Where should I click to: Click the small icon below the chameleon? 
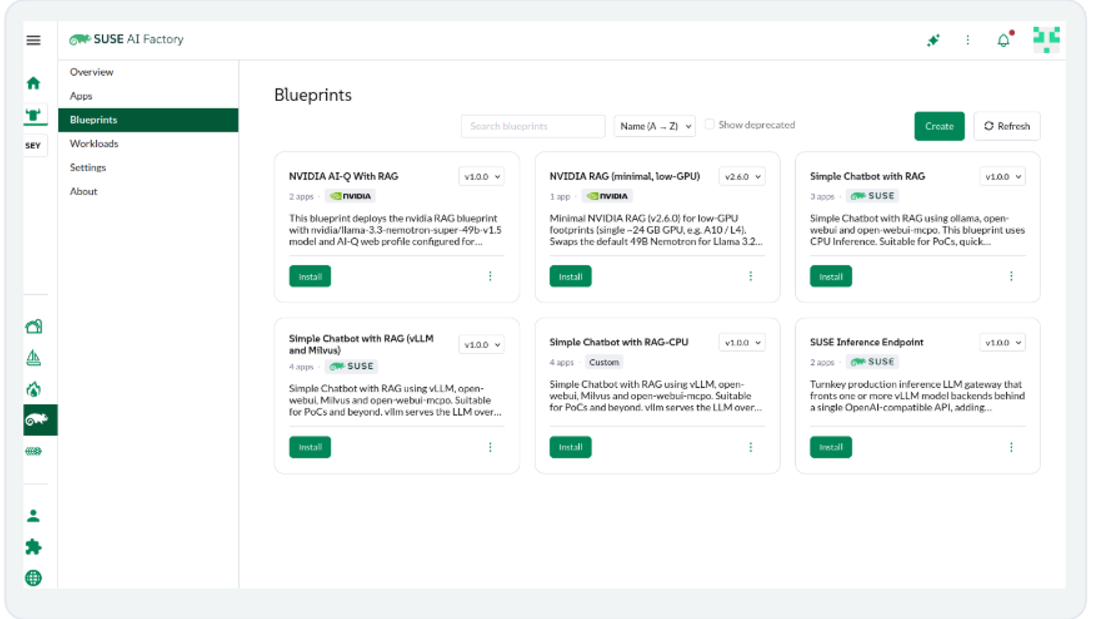click(33, 451)
